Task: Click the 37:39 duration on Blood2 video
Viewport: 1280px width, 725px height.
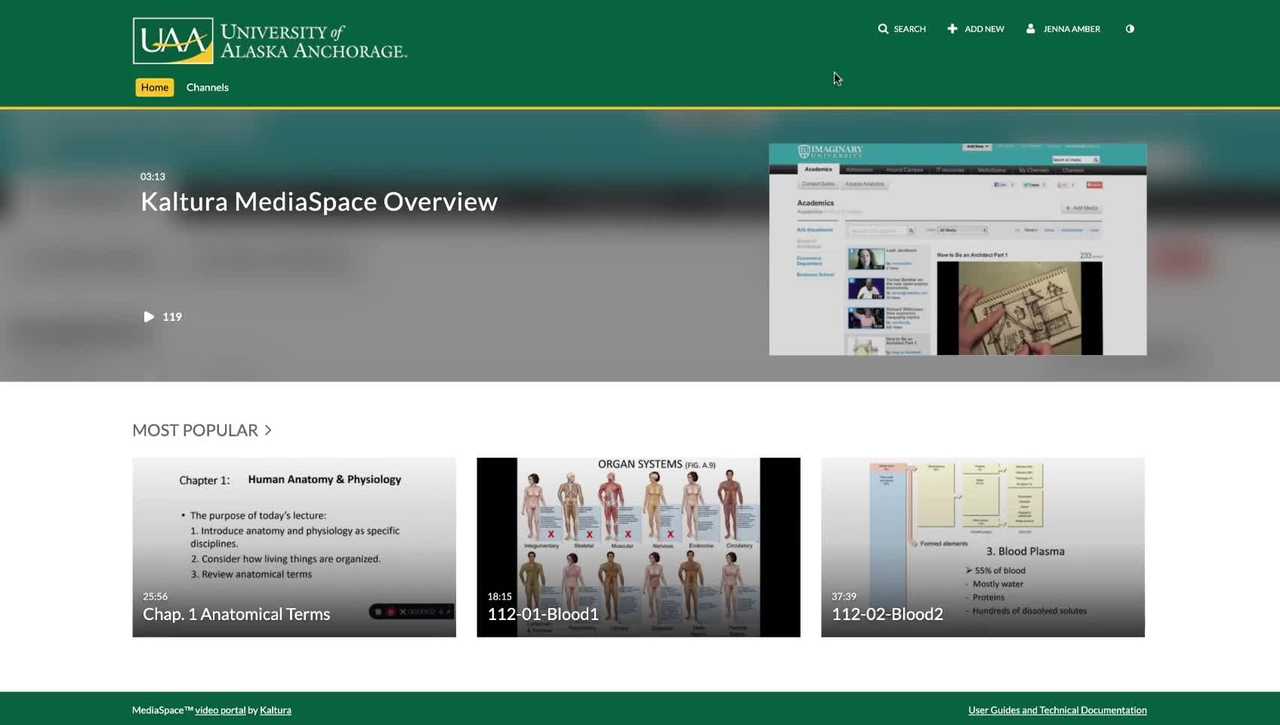Action: pos(844,597)
